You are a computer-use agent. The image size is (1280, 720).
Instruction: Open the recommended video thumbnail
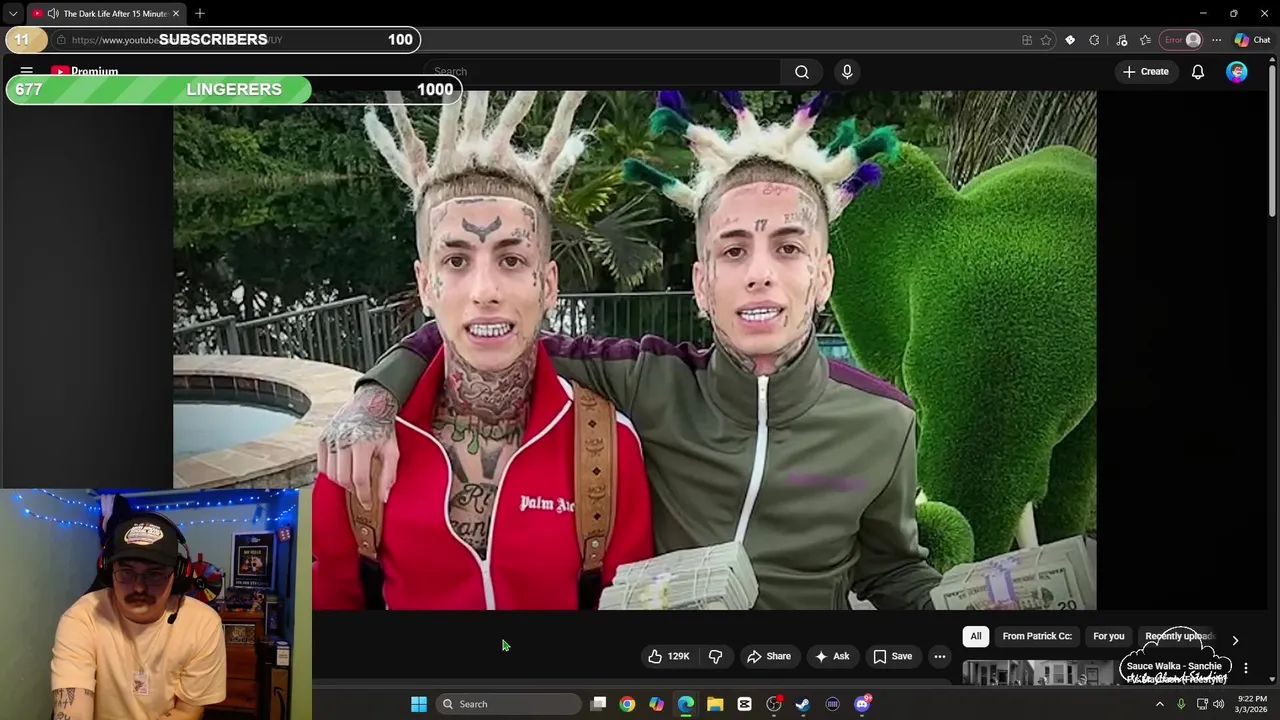[1038, 673]
